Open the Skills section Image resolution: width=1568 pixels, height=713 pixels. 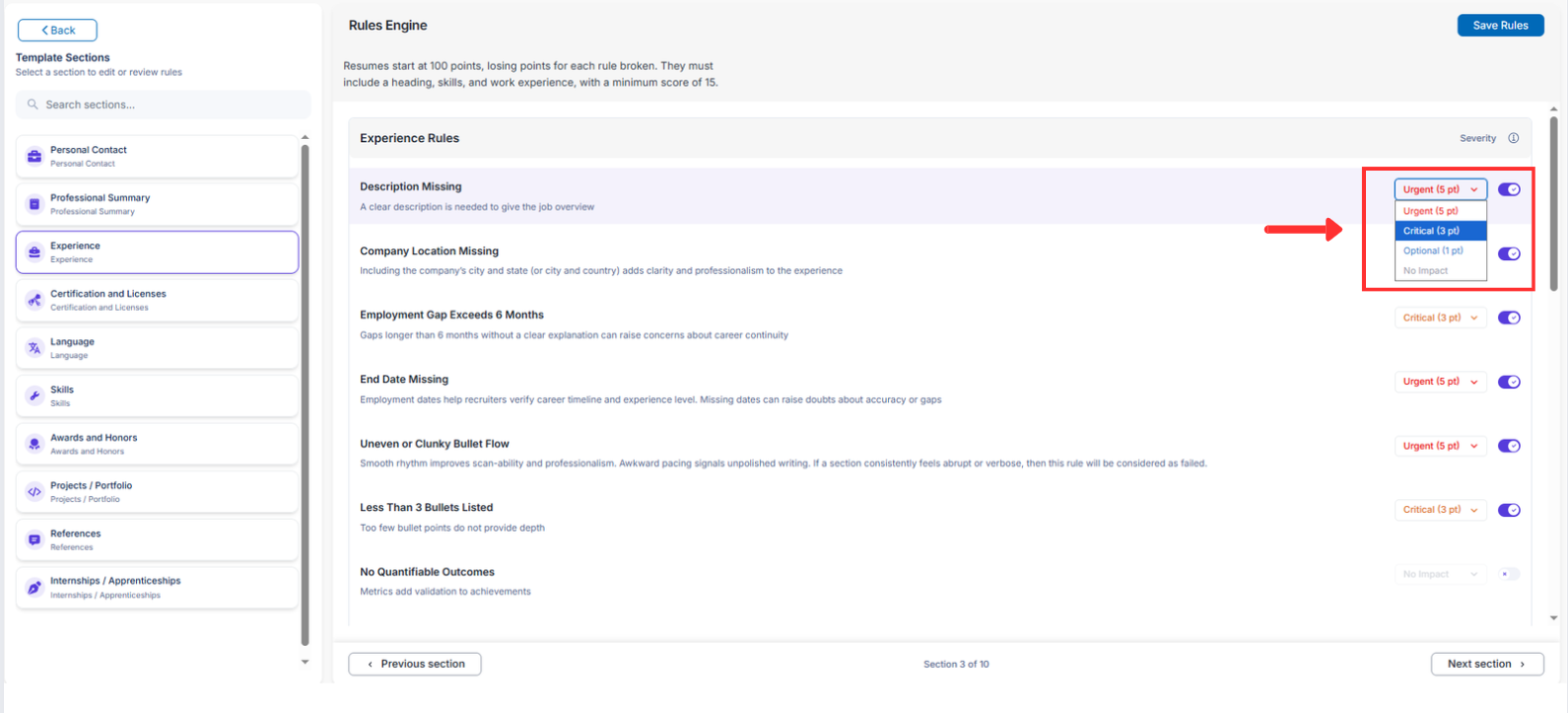pos(157,395)
